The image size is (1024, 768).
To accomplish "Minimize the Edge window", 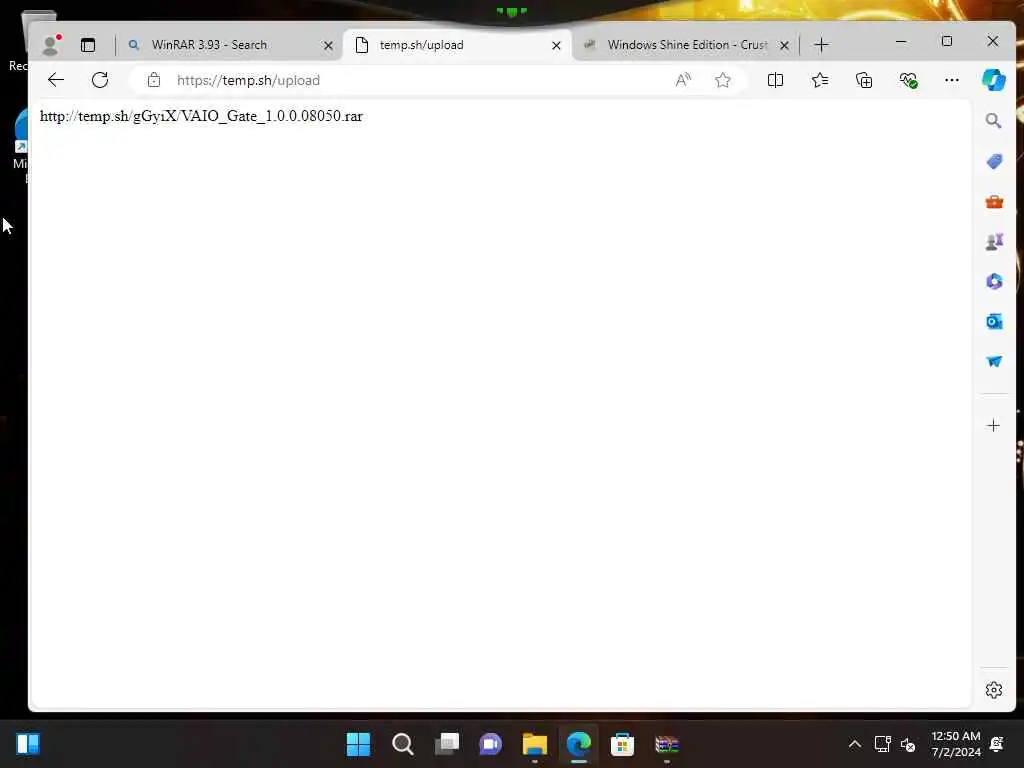I will (x=901, y=41).
